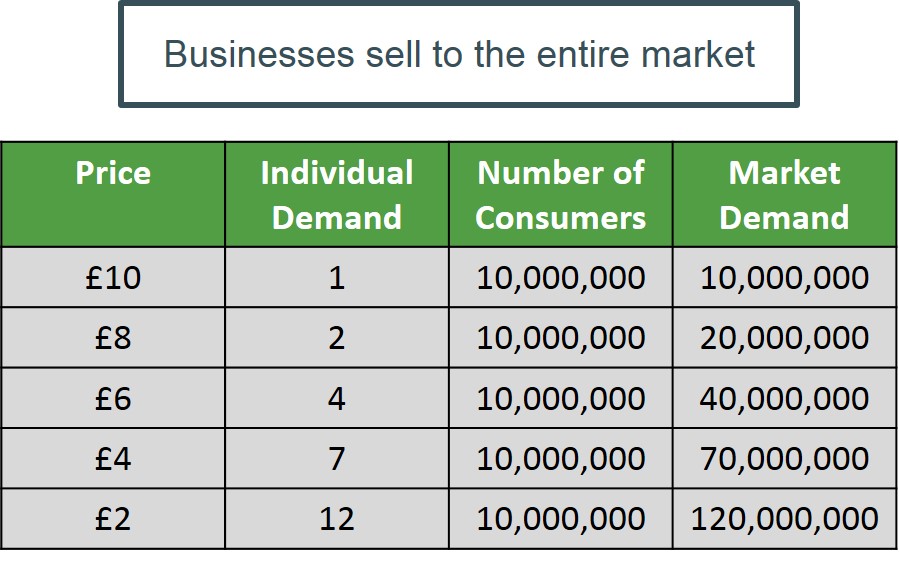899x563 pixels.
Task: Click the 120,000,000 market demand cell
Action: (x=784, y=519)
